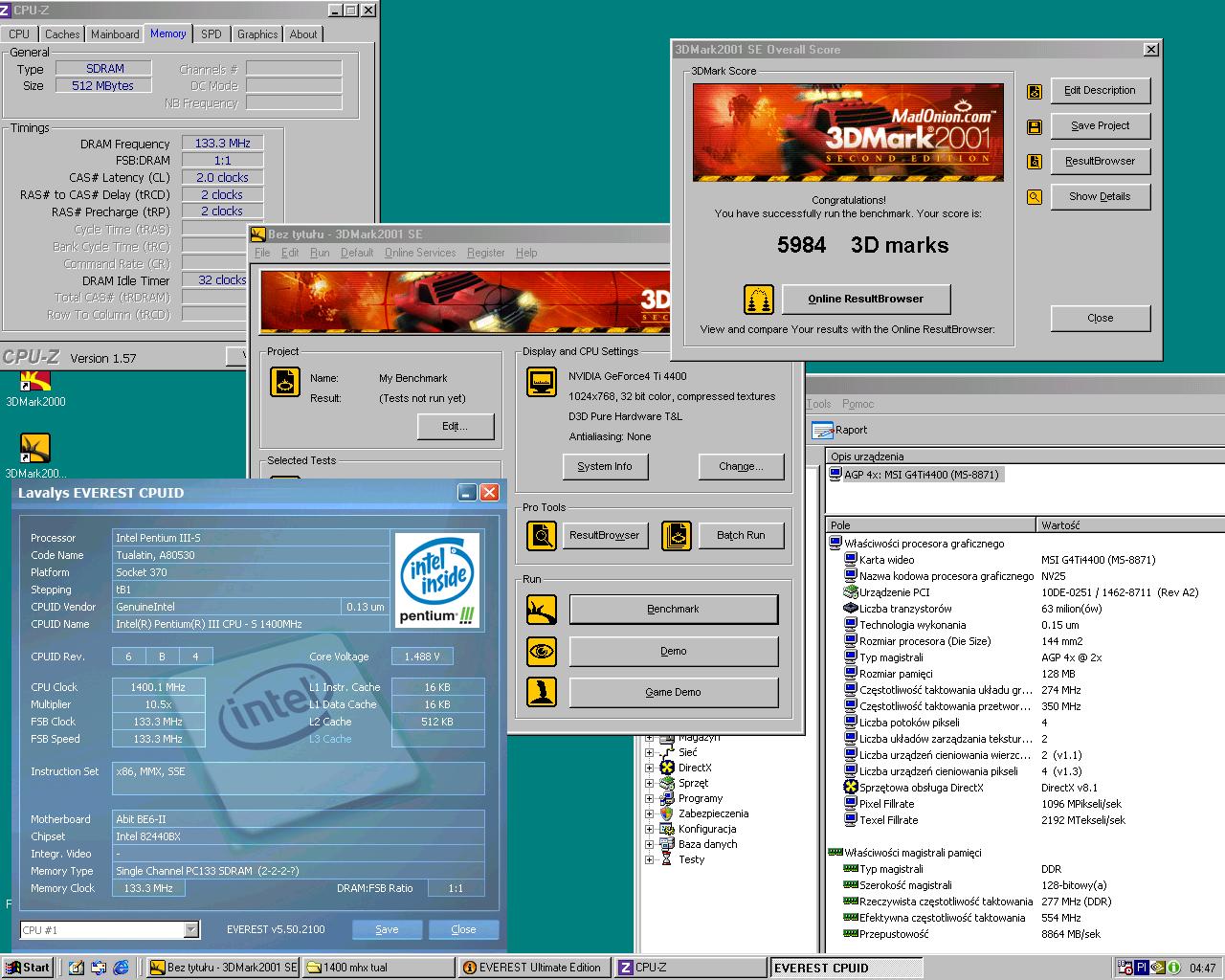Click the Game Demo button
The image size is (1225, 980).
coord(674,693)
